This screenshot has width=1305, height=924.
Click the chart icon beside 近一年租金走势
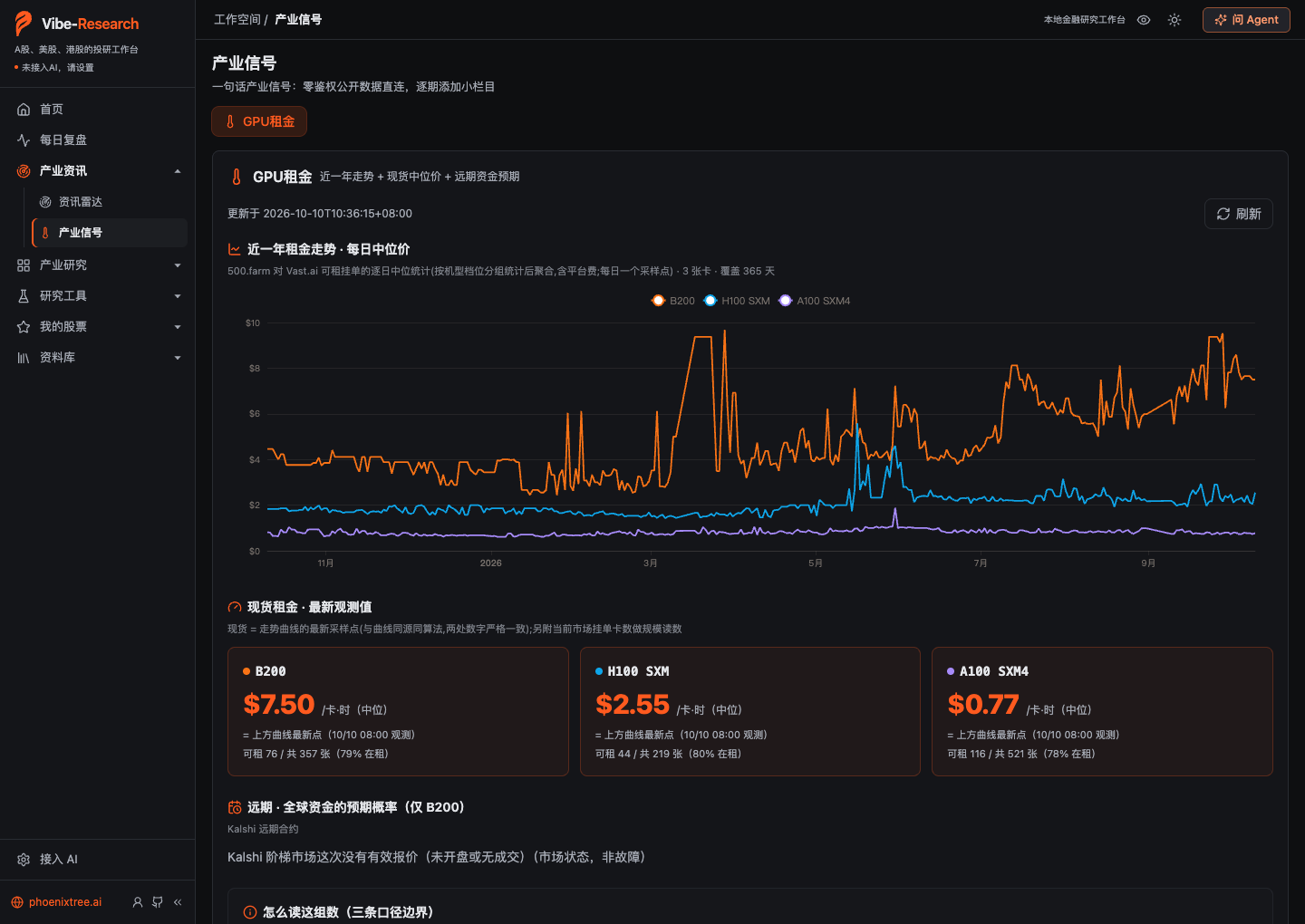pos(235,249)
